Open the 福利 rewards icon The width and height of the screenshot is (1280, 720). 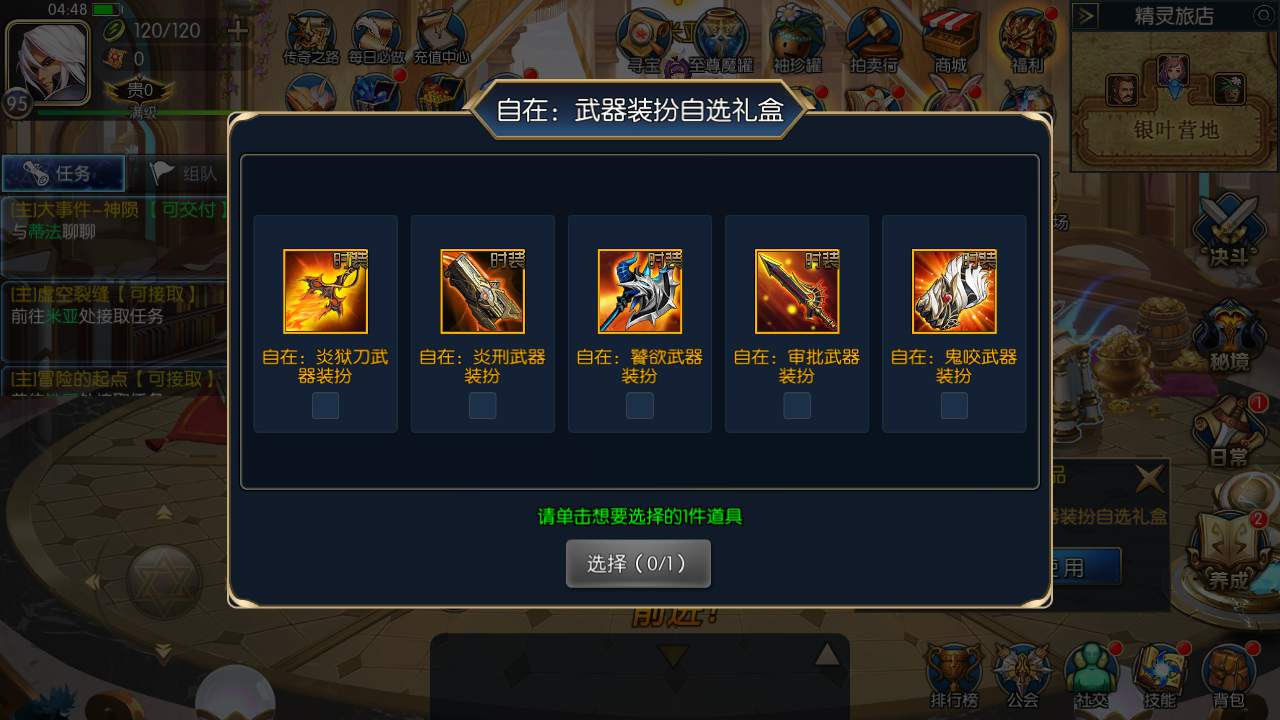(1027, 42)
